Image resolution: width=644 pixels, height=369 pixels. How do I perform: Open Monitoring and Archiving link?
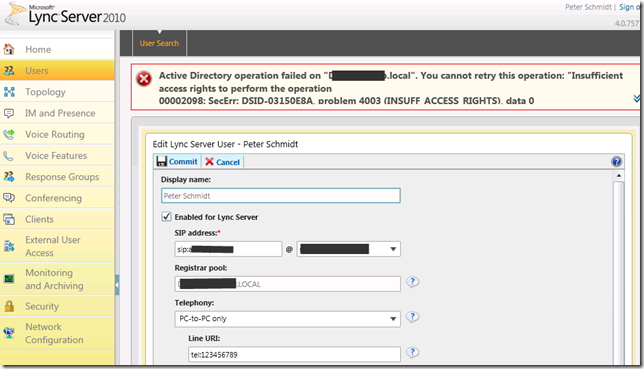tap(54, 279)
